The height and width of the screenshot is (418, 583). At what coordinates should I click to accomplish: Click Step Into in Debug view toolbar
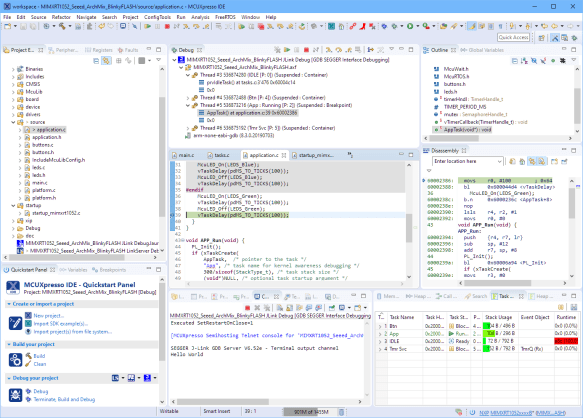[x=329, y=50]
